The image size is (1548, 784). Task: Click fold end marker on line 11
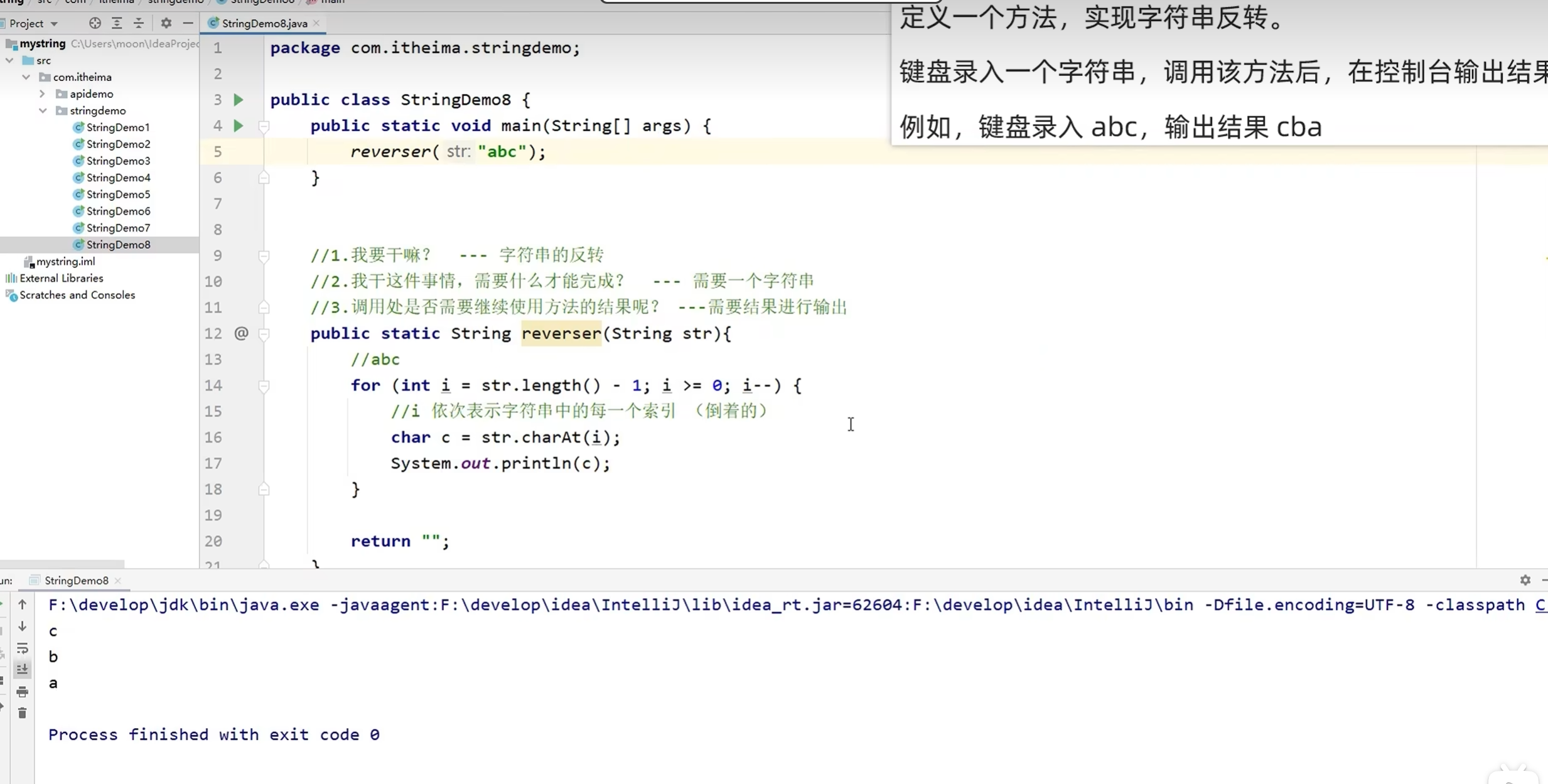[264, 308]
